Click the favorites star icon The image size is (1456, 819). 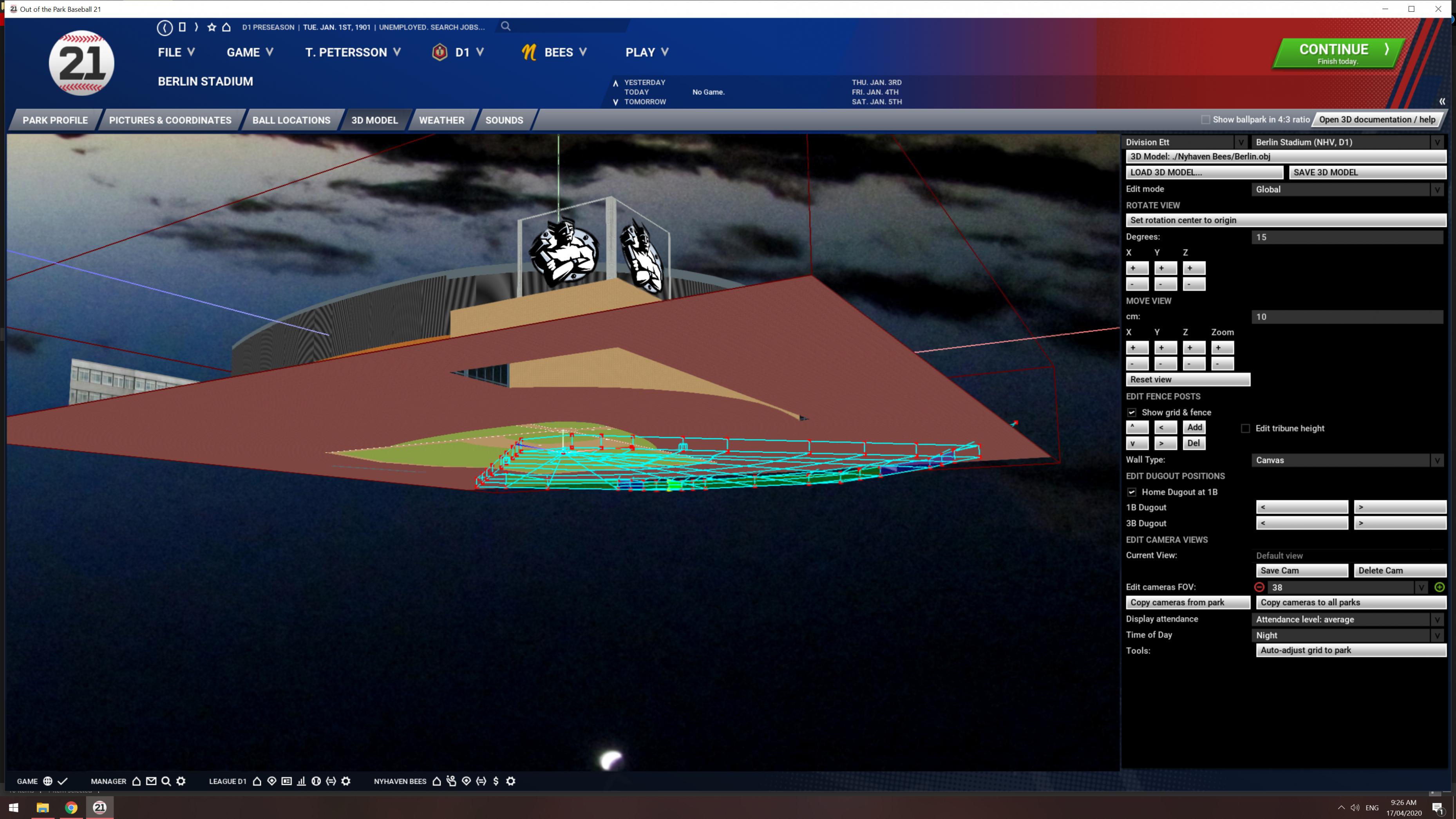212,27
